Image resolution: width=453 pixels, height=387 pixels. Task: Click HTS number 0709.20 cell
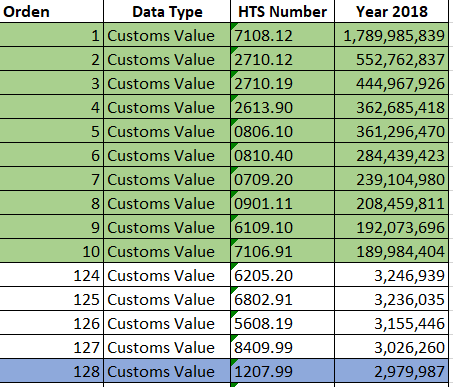pos(282,179)
